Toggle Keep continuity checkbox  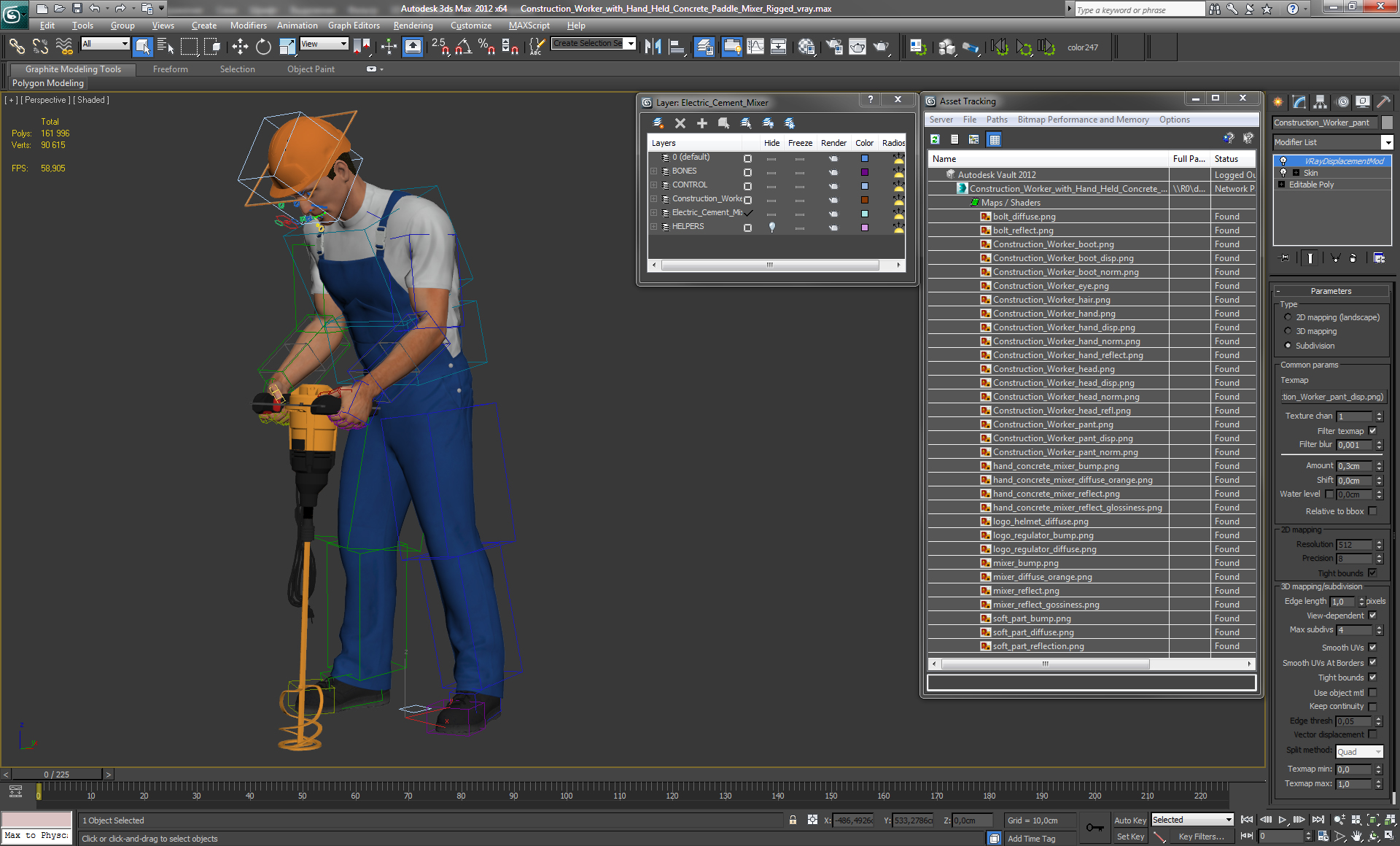click(x=1373, y=706)
